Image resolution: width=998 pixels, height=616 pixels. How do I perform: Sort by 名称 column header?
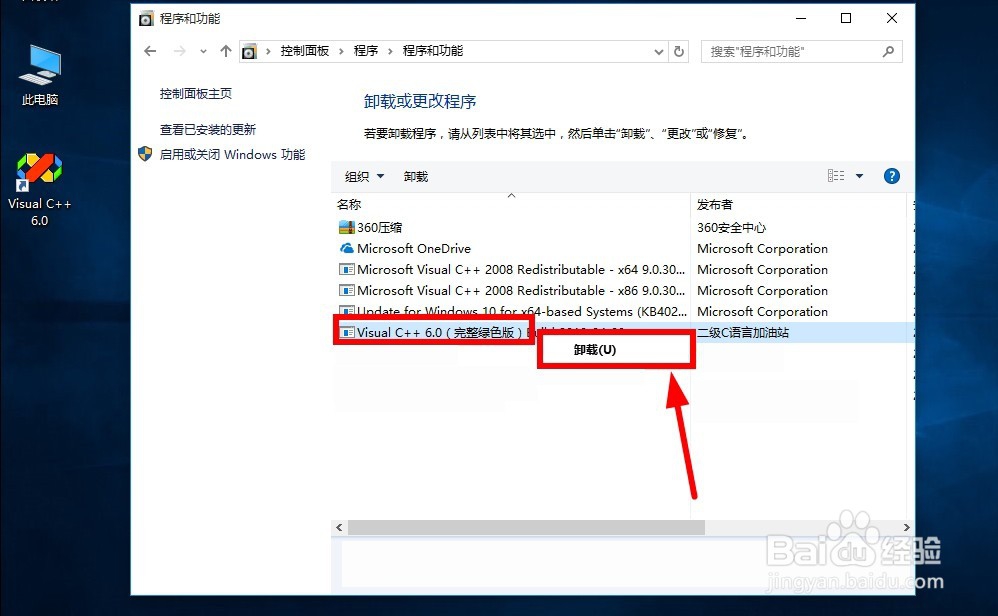click(349, 204)
